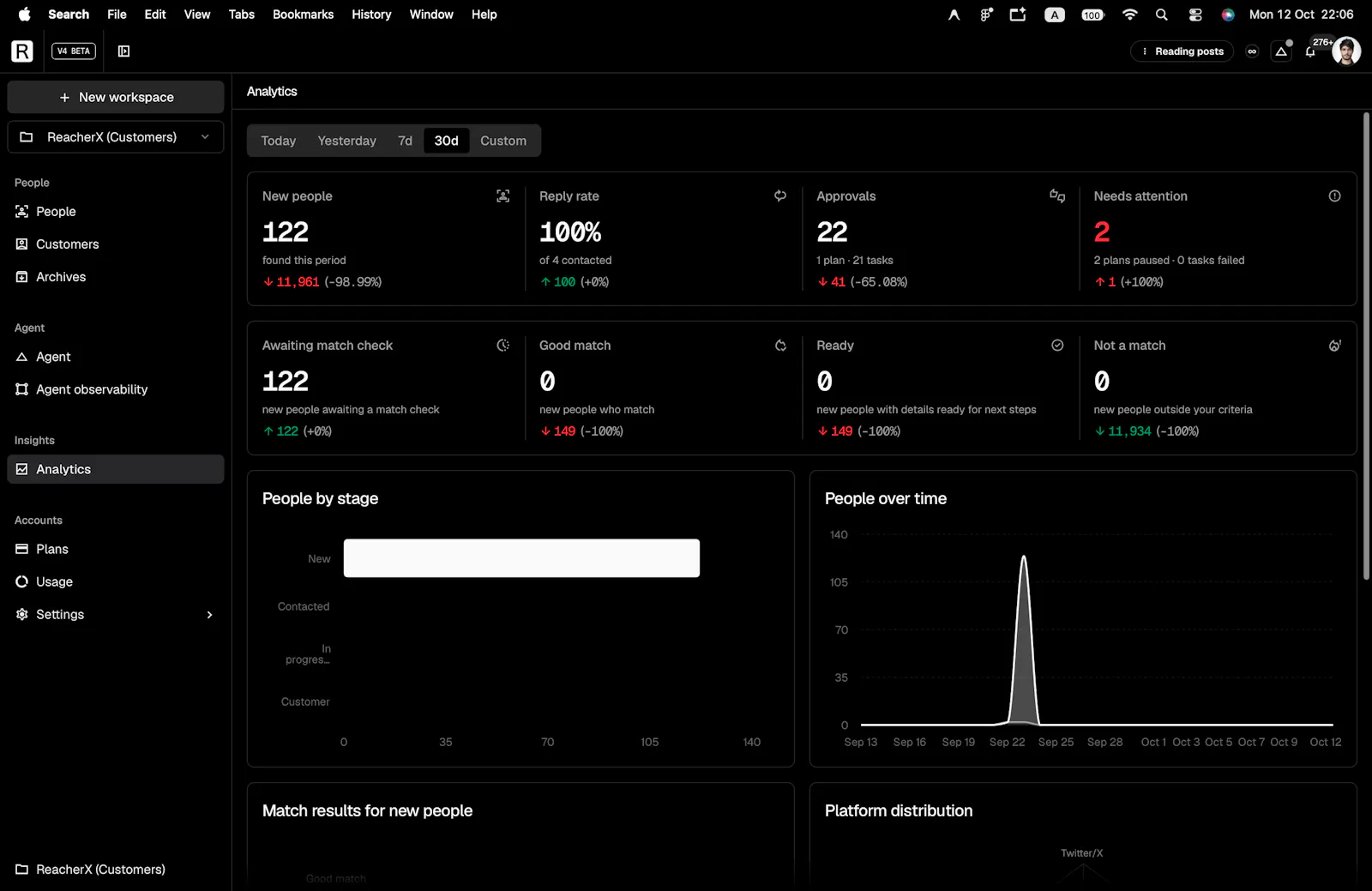1372x891 pixels.
Task: Open the Usage page
Action: click(116, 581)
